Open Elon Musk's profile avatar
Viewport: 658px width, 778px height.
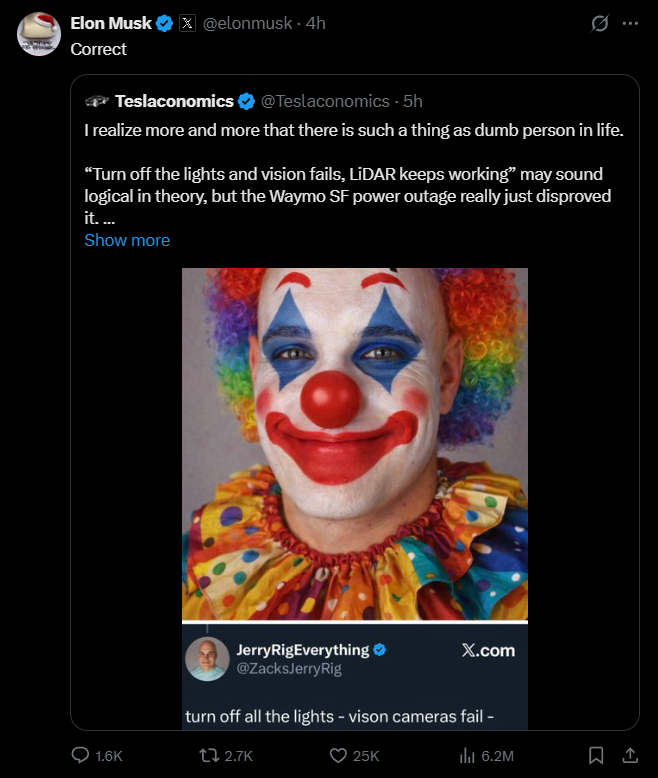tap(39, 34)
